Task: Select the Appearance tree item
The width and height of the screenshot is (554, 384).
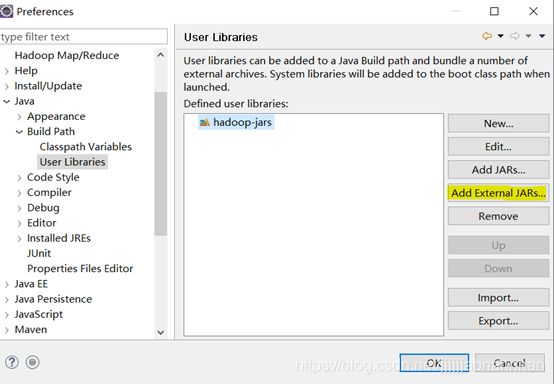Action: 56,116
